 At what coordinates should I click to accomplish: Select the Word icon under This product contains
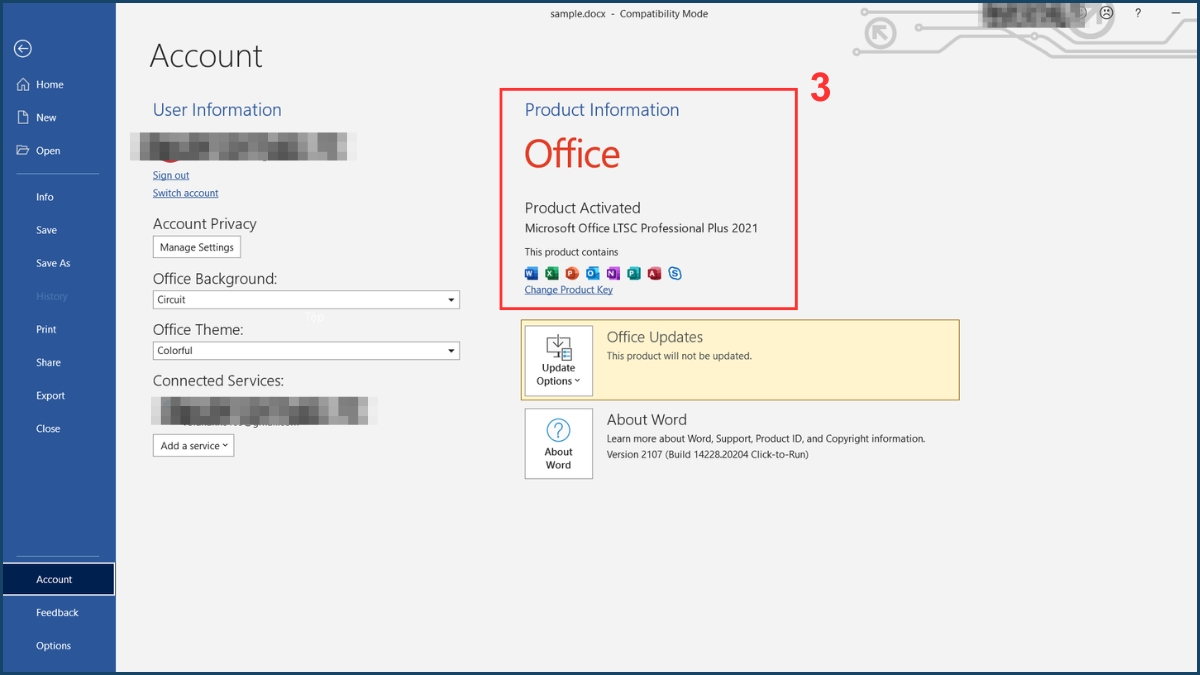(x=531, y=273)
